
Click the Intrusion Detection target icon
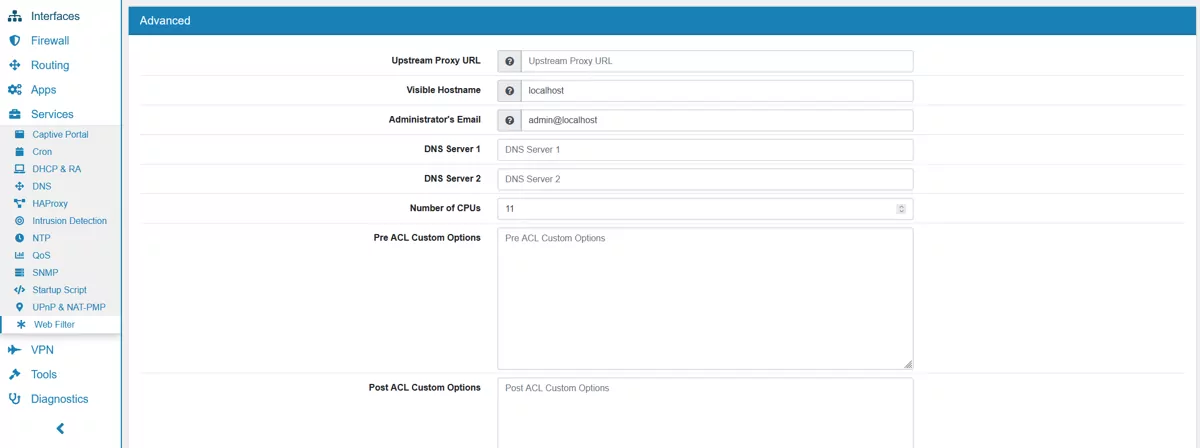point(20,221)
